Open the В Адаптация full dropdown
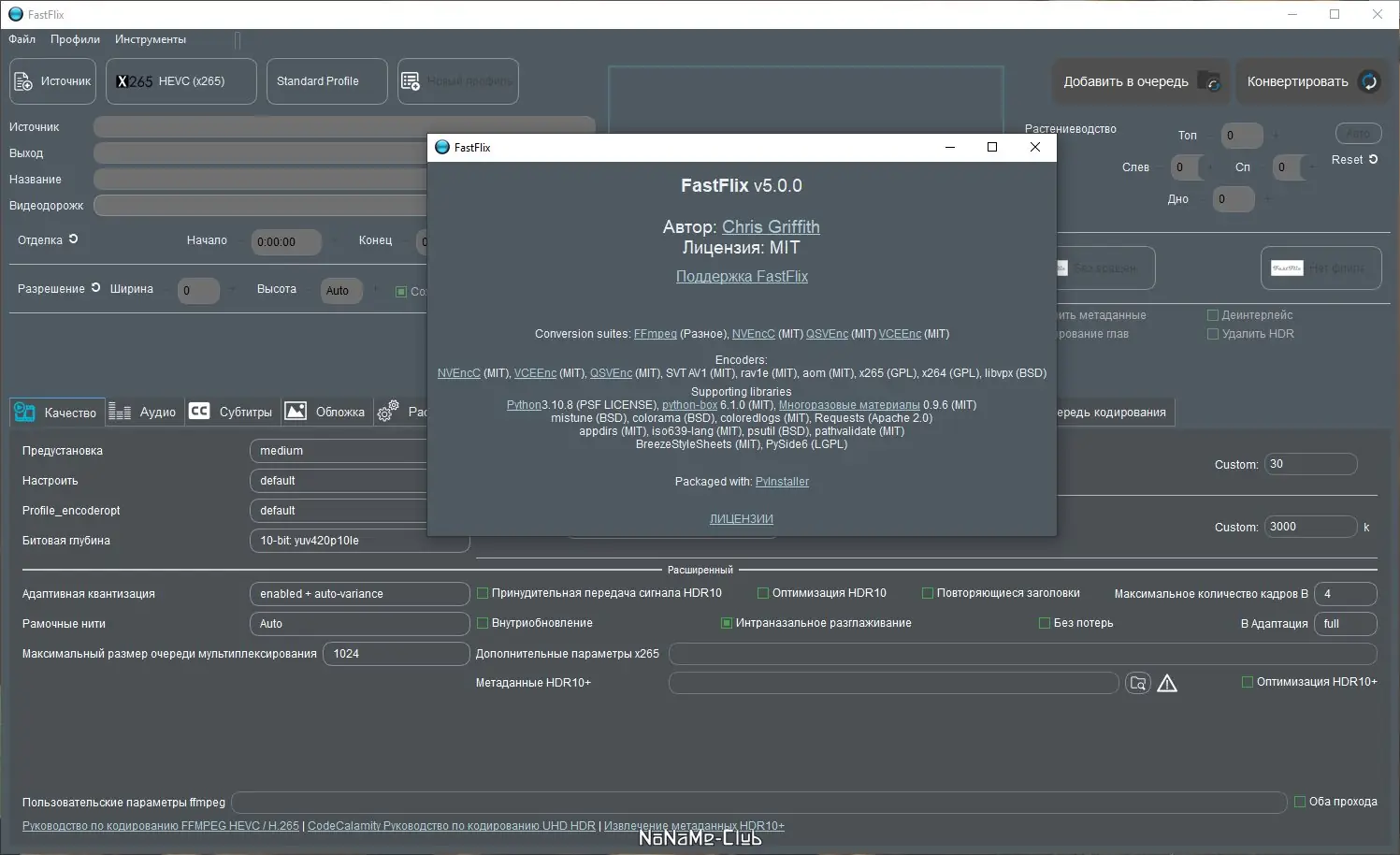This screenshot has height=855, width=1400. 1345,624
